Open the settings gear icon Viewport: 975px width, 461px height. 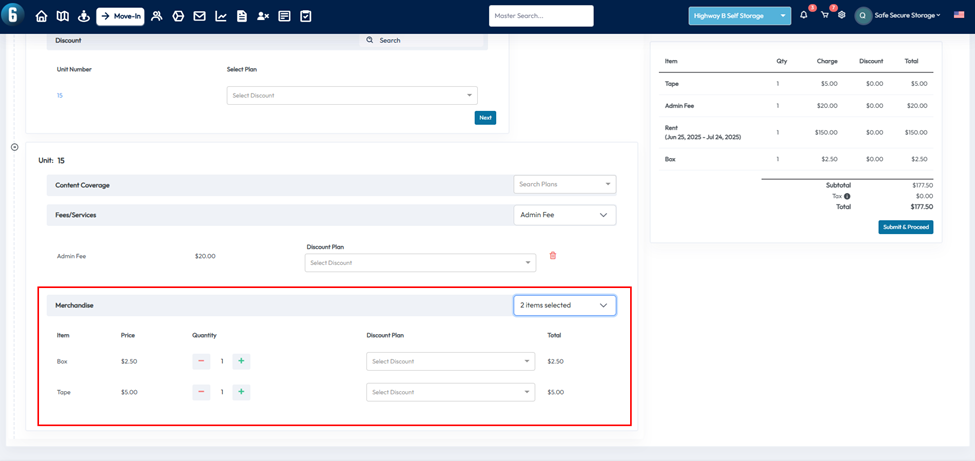point(842,15)
